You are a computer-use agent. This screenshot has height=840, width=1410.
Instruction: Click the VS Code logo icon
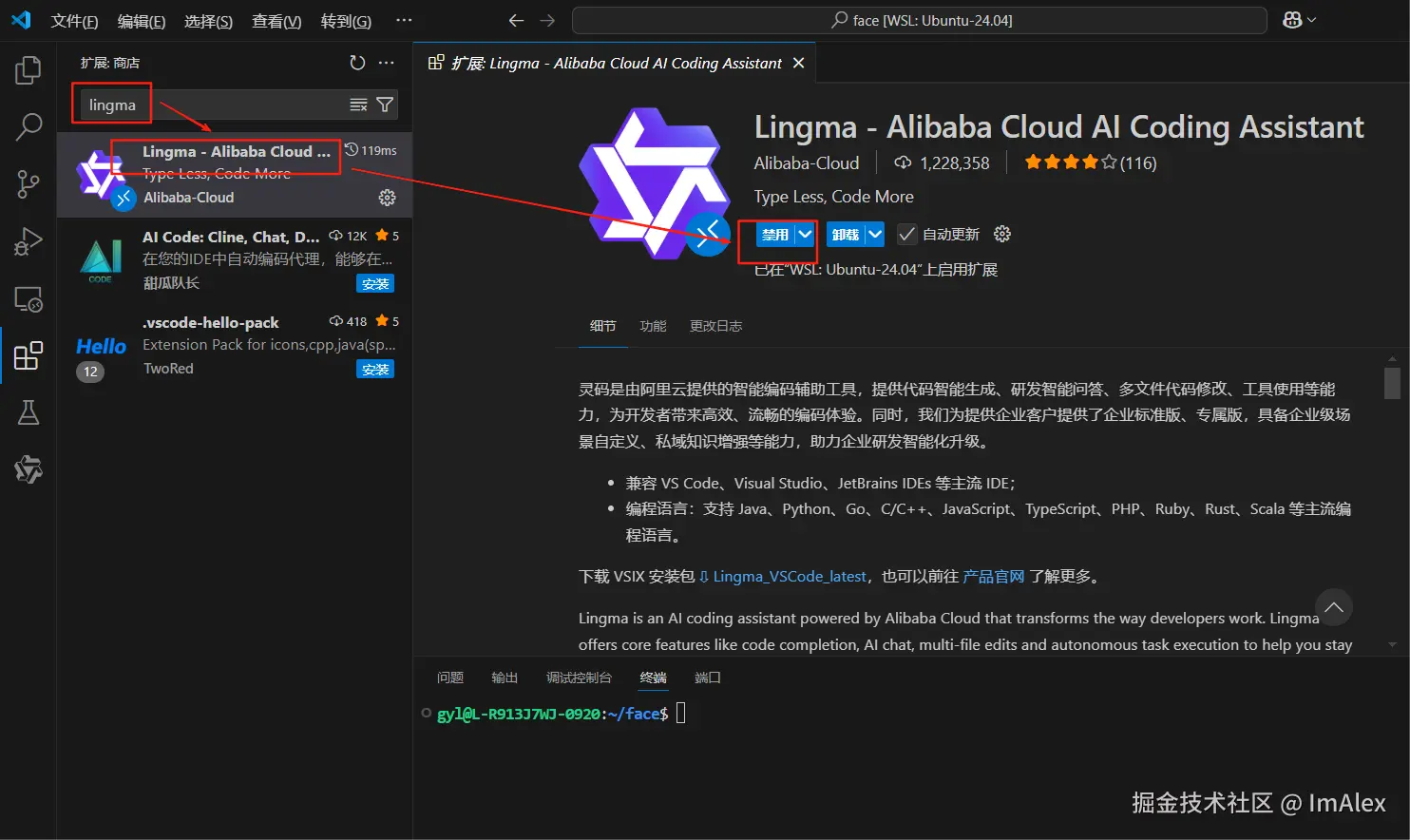[x=21, y=20]
